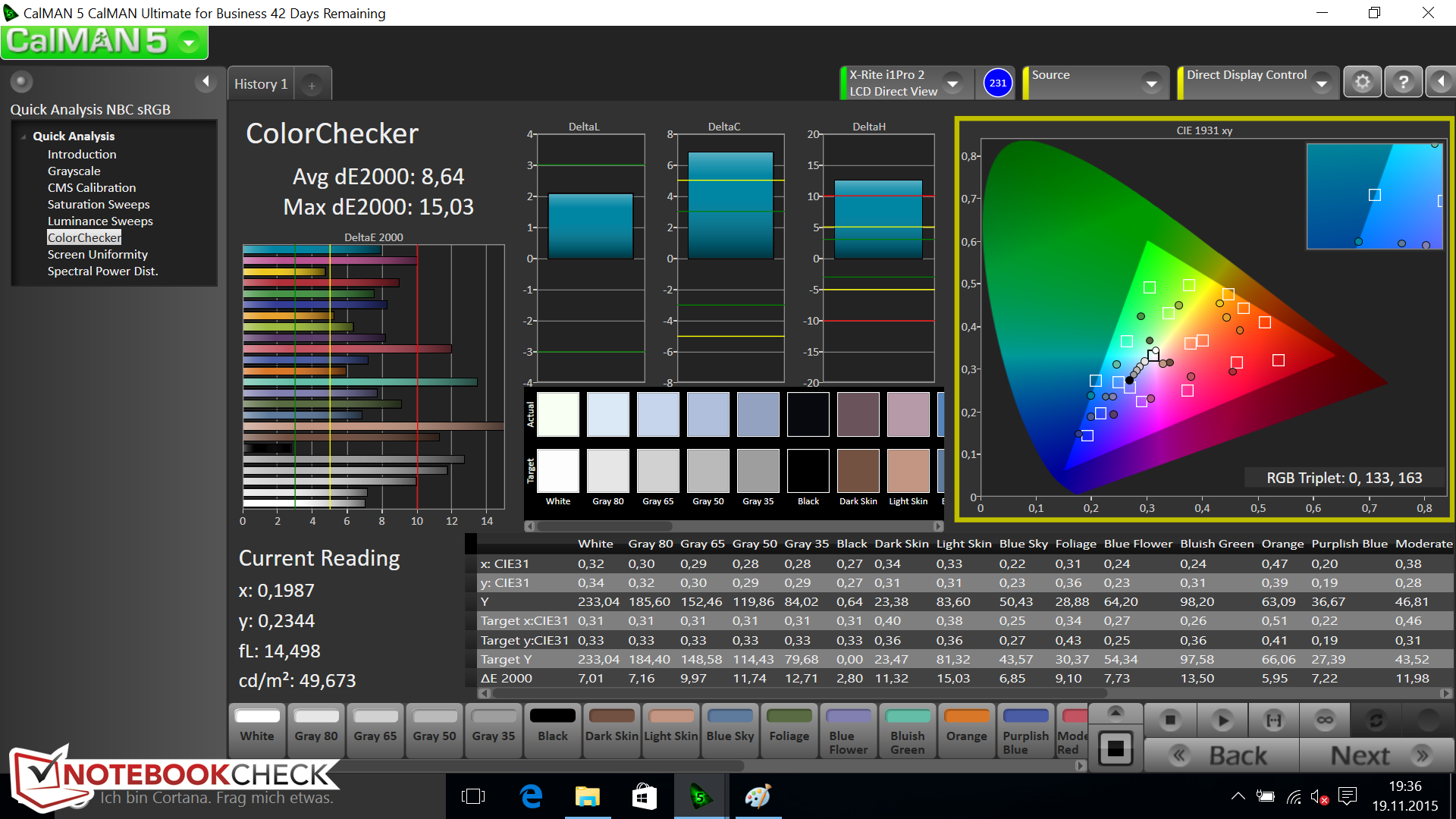Select the Light Skin pattern swatch
The height and width of the screenshot is (819, 1456).
tap(671, 730)
